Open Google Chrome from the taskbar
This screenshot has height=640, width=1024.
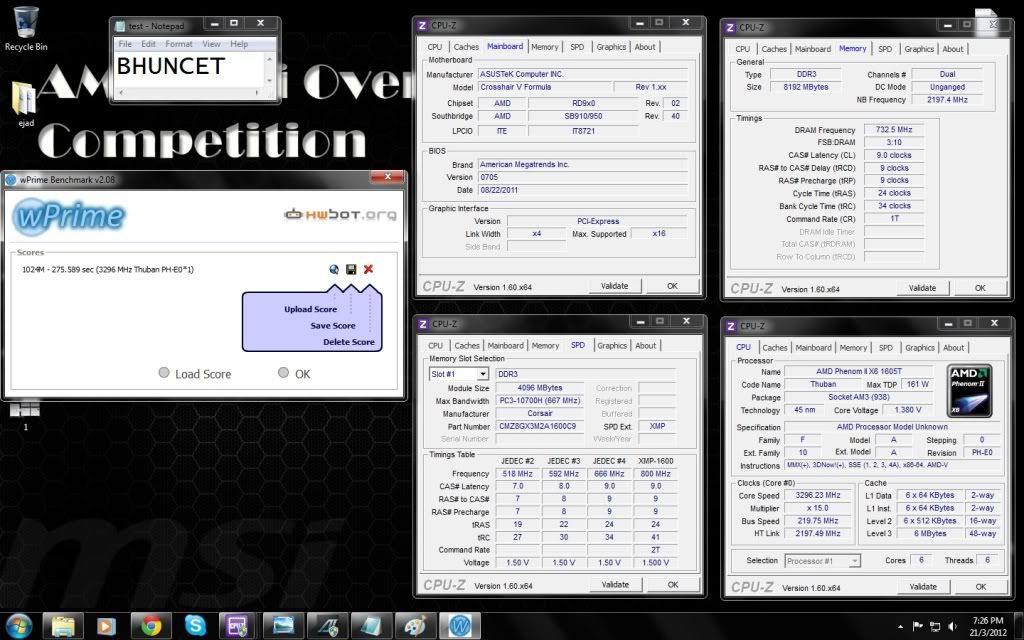[x=152, y=626]
